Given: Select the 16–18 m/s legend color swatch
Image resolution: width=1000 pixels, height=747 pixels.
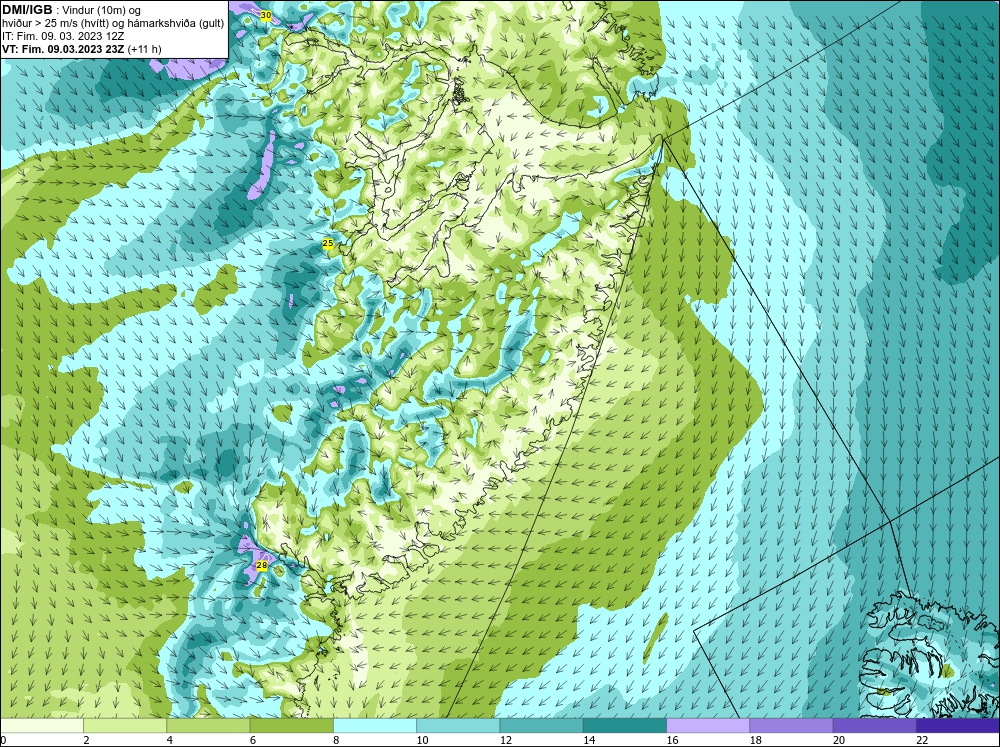Looking at the screenshot, I should click(x=708, y=725).
